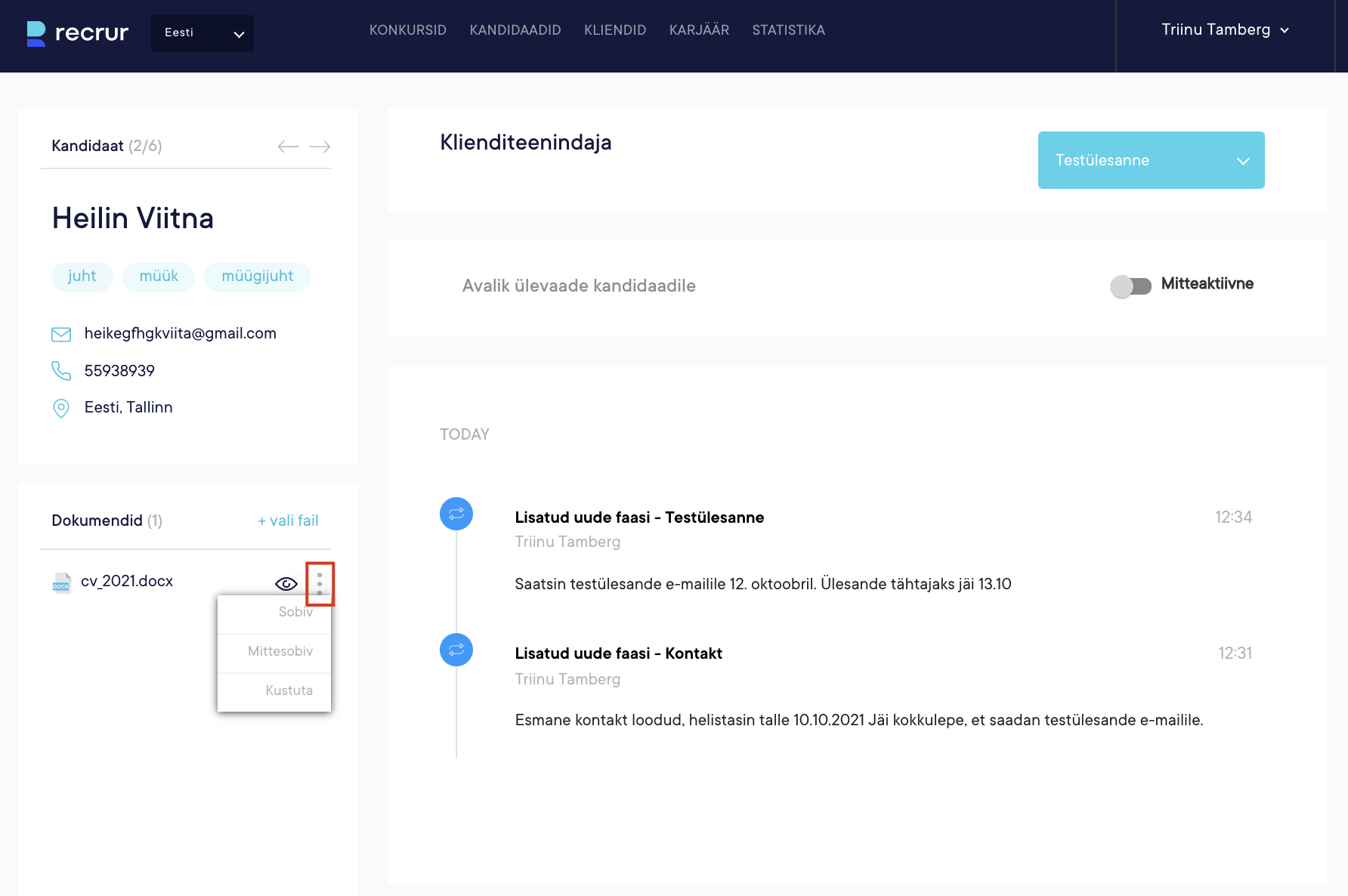Choose Kustuta to delete the document
1348x896 pixels.
[289, 691]
